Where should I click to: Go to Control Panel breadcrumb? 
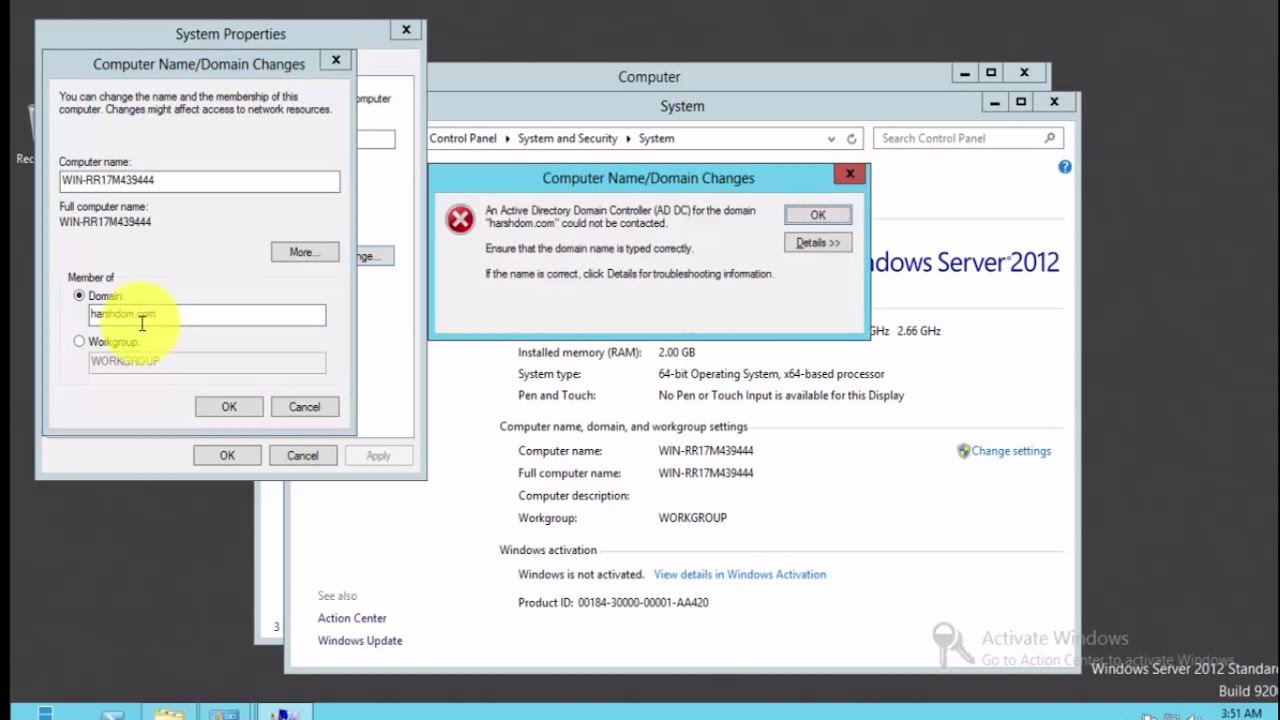pyautogui.click(x=463, y=139)
